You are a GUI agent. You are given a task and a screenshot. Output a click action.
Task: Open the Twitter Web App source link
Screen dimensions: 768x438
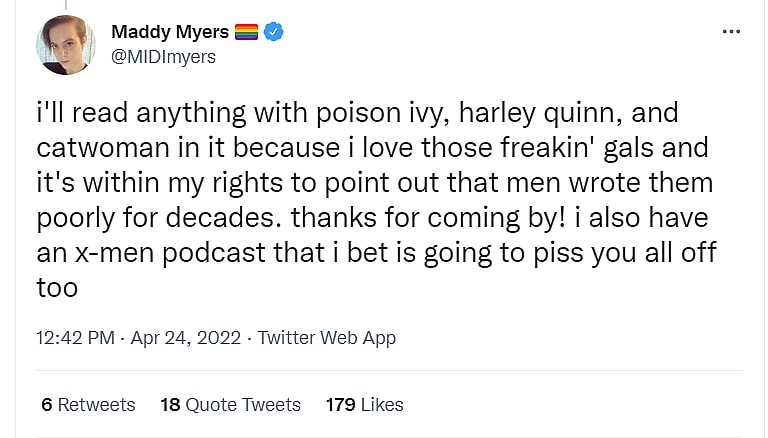326,338
